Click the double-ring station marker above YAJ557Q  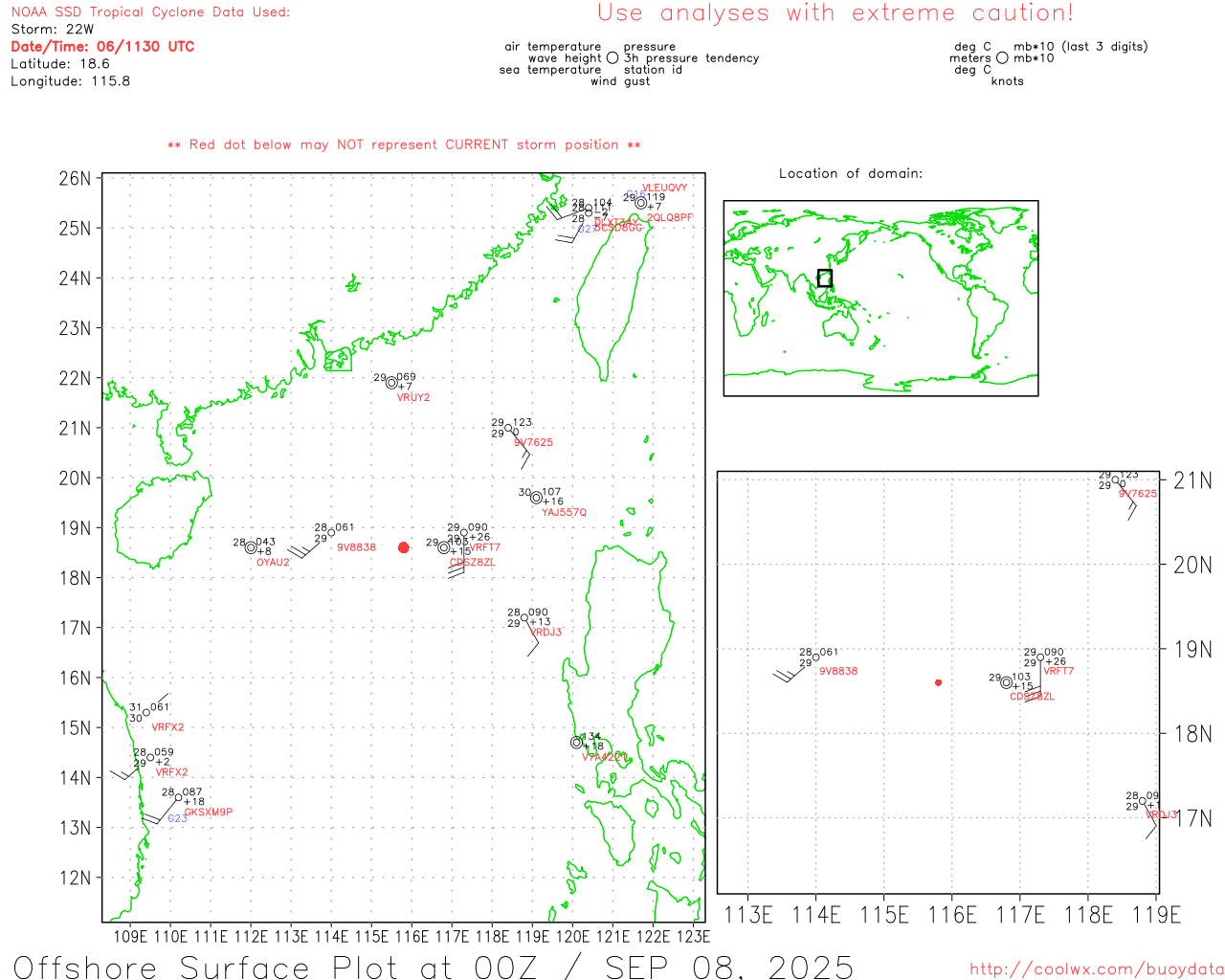(537, 498)
